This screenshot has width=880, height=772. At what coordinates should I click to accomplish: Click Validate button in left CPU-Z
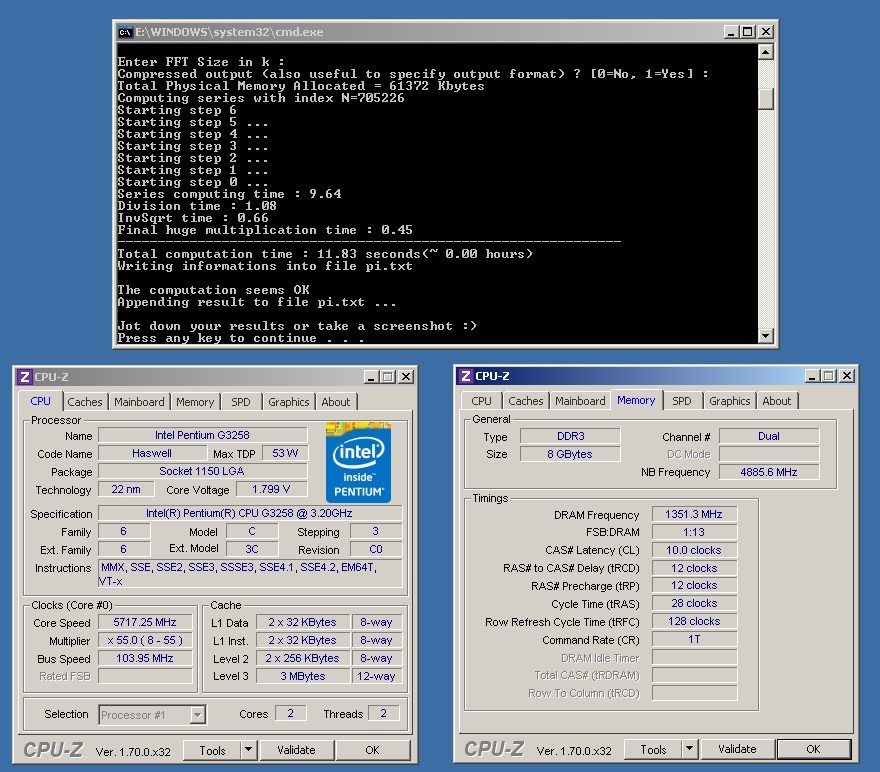tap(296, 750)
